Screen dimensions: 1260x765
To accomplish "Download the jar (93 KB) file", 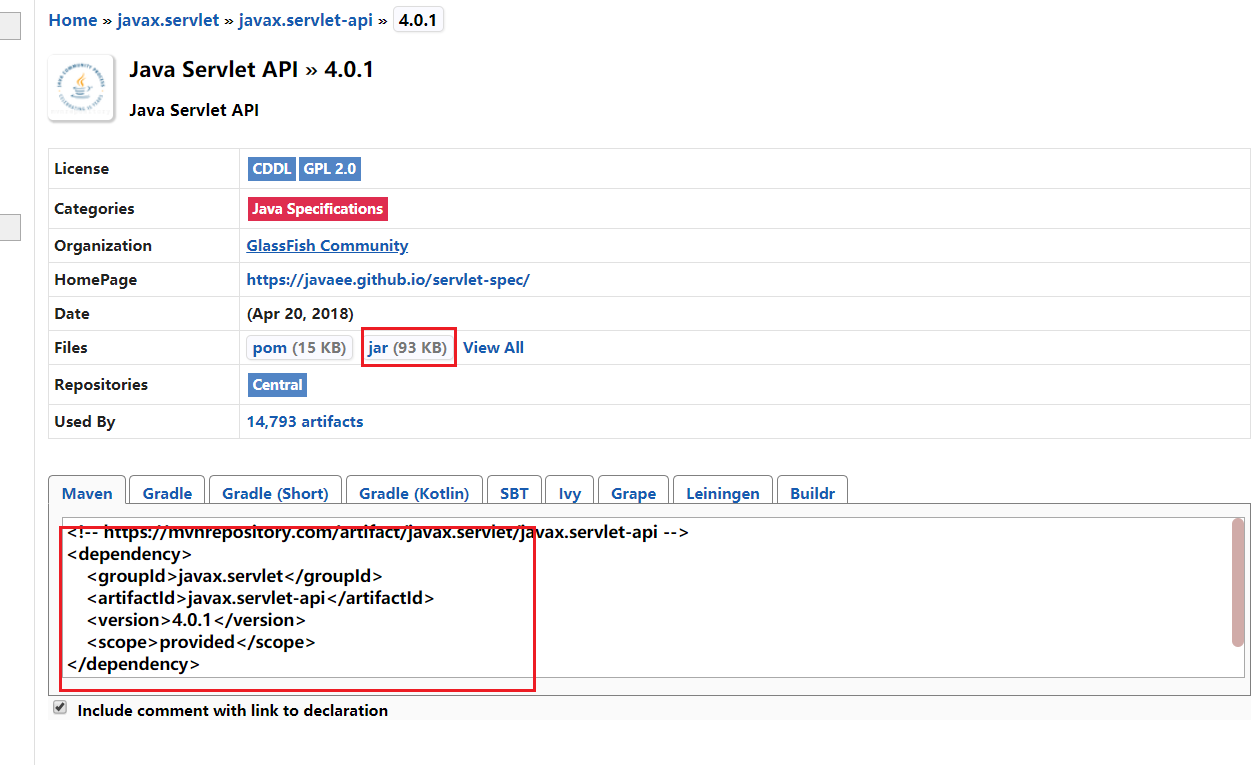I will pos(407,348).
